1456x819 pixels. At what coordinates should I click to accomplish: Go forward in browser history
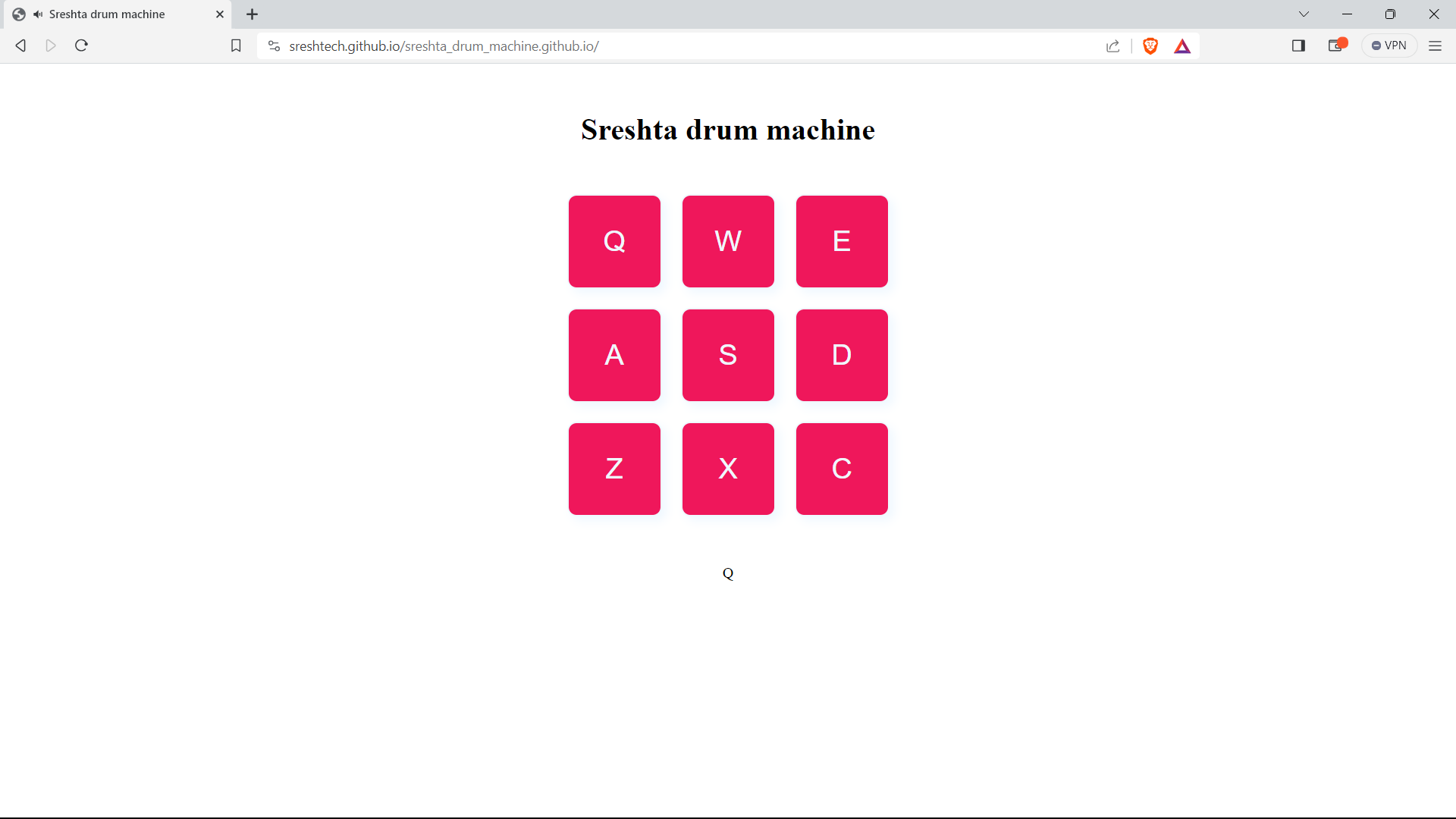coord(51,45)
